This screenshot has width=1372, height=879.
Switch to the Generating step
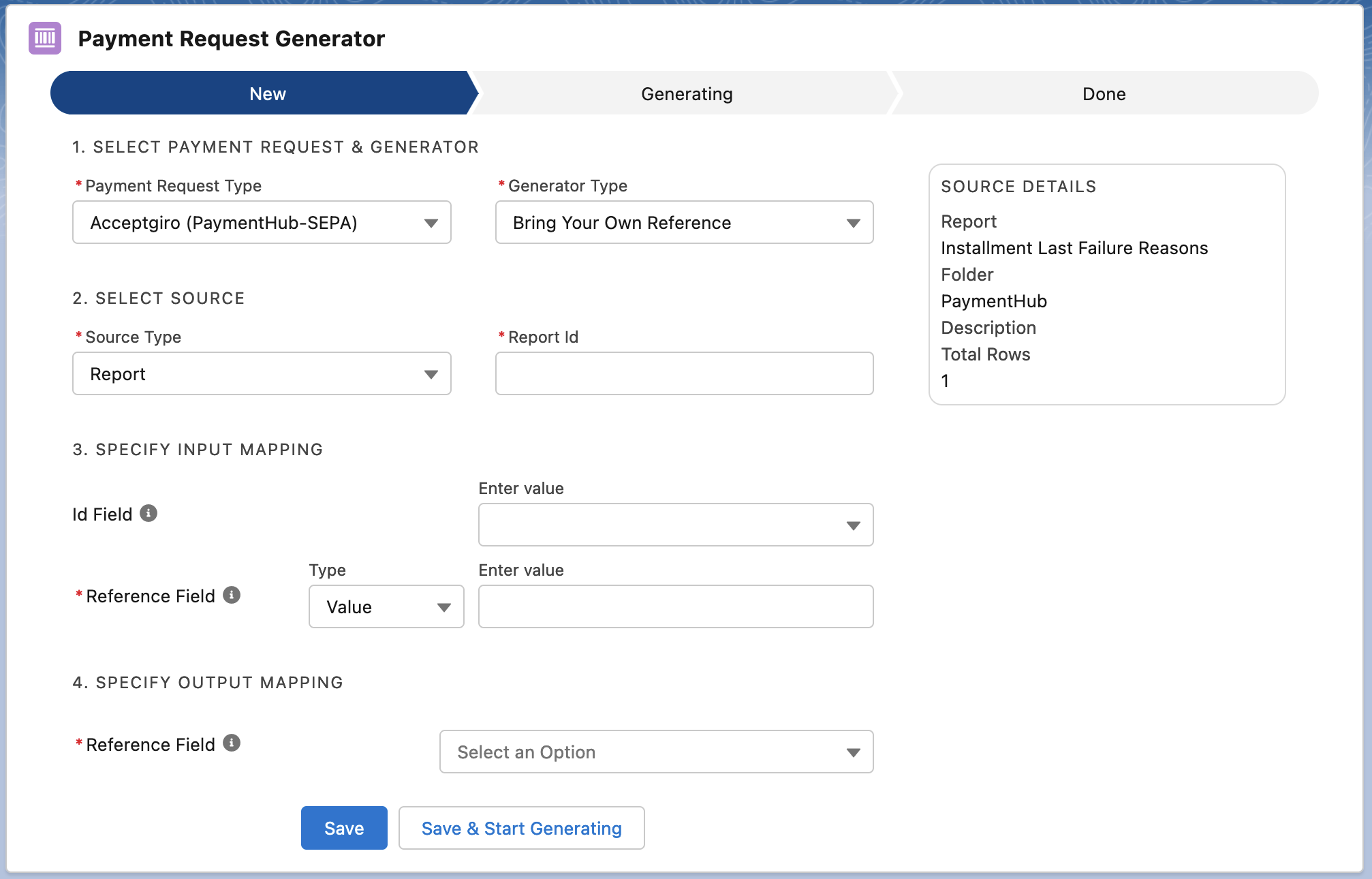click(686, 93)
